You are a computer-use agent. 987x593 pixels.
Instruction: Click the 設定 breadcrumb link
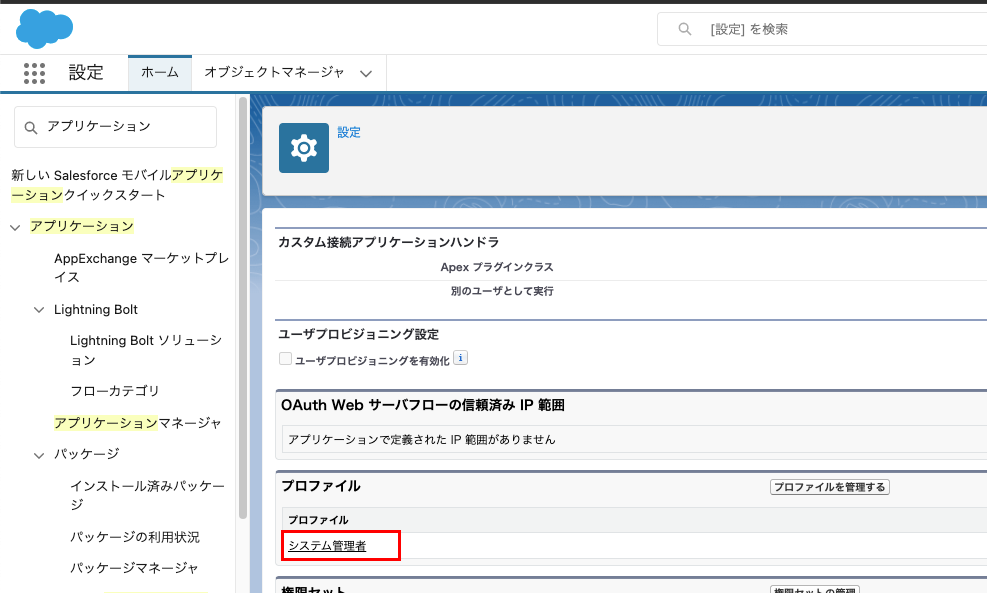(x=349, y=132)
